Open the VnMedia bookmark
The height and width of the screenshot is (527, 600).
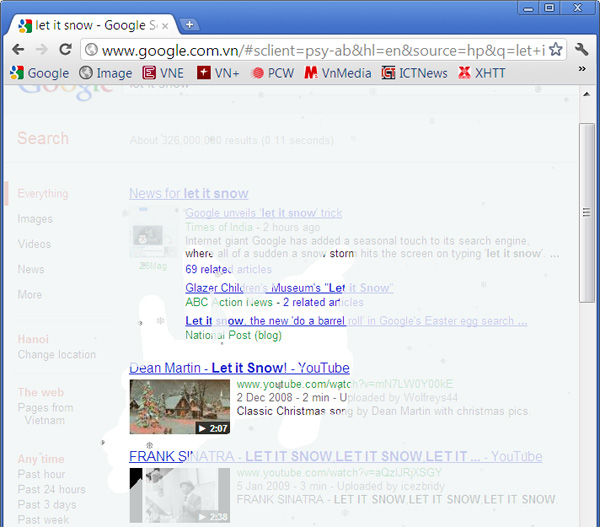click(x=338, y=73)
